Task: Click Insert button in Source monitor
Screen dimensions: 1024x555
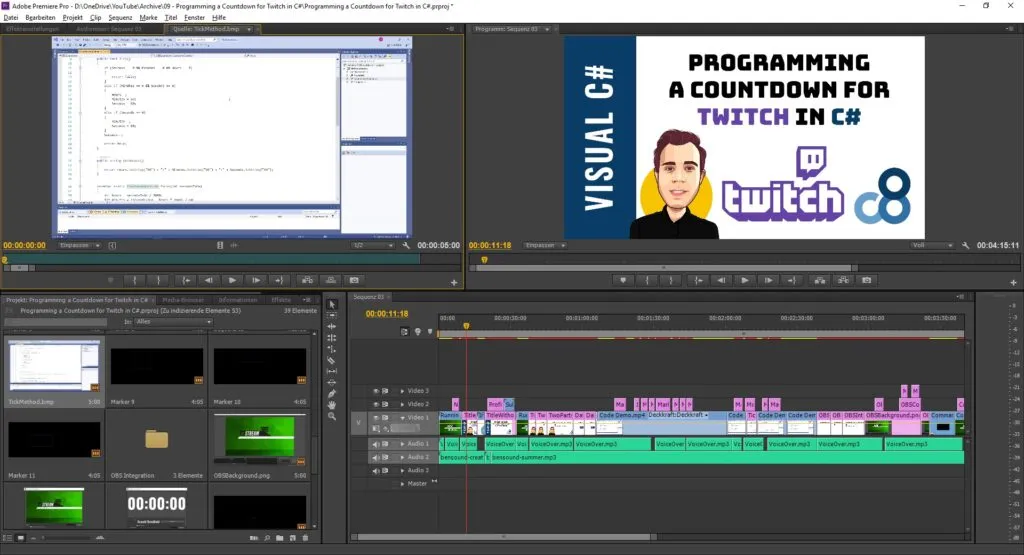Action: (306, 280)
